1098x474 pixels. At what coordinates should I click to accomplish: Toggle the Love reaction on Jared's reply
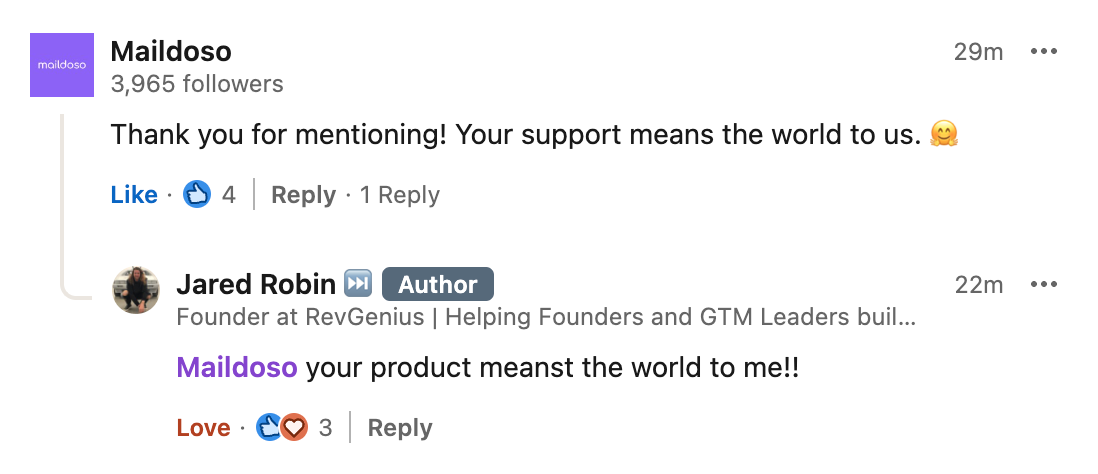coord(203,428)
